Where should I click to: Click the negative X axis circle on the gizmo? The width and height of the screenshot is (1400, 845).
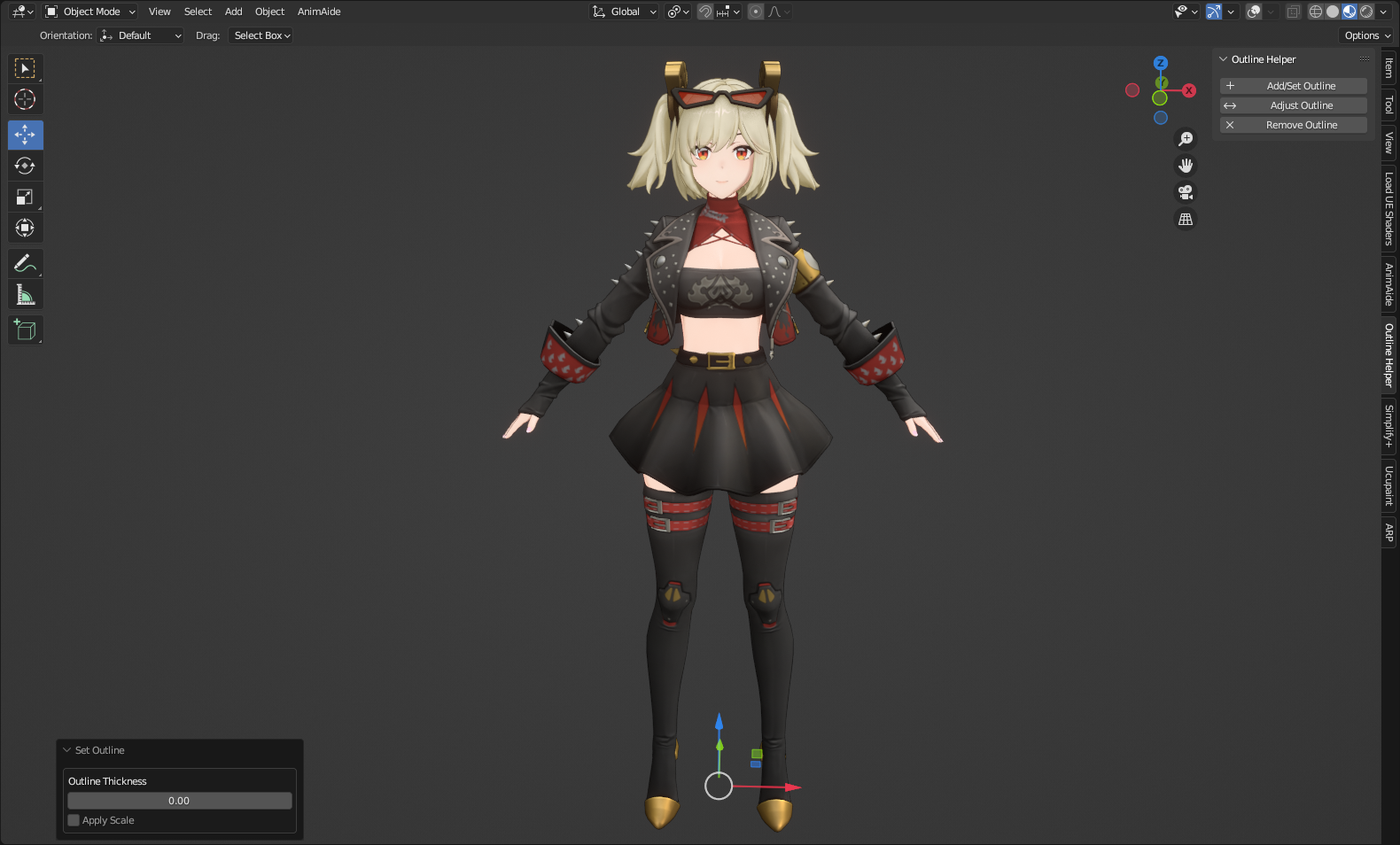coord(1132,90)
